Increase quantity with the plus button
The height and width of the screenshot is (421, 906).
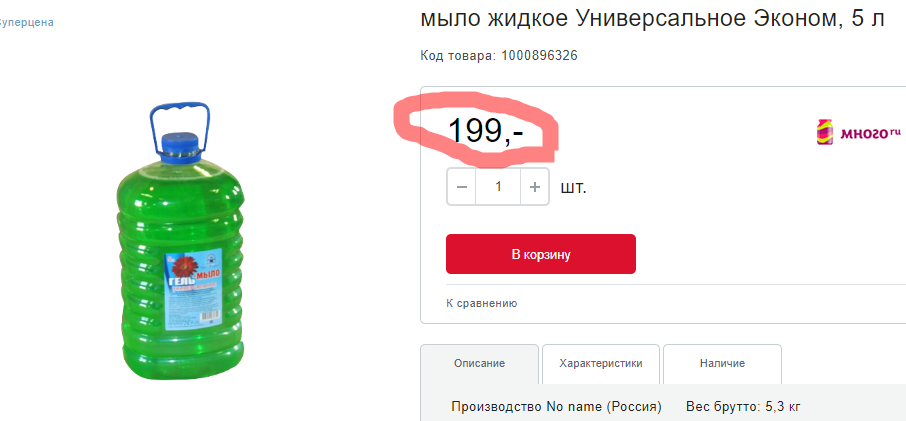point(536,187)
